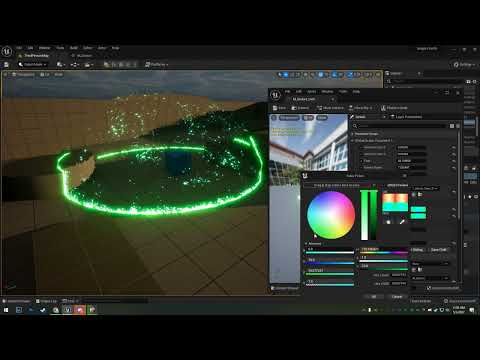Click the saturation vertical bar
The width and height of the screenshot is (480, 360).
click(364, 215)
